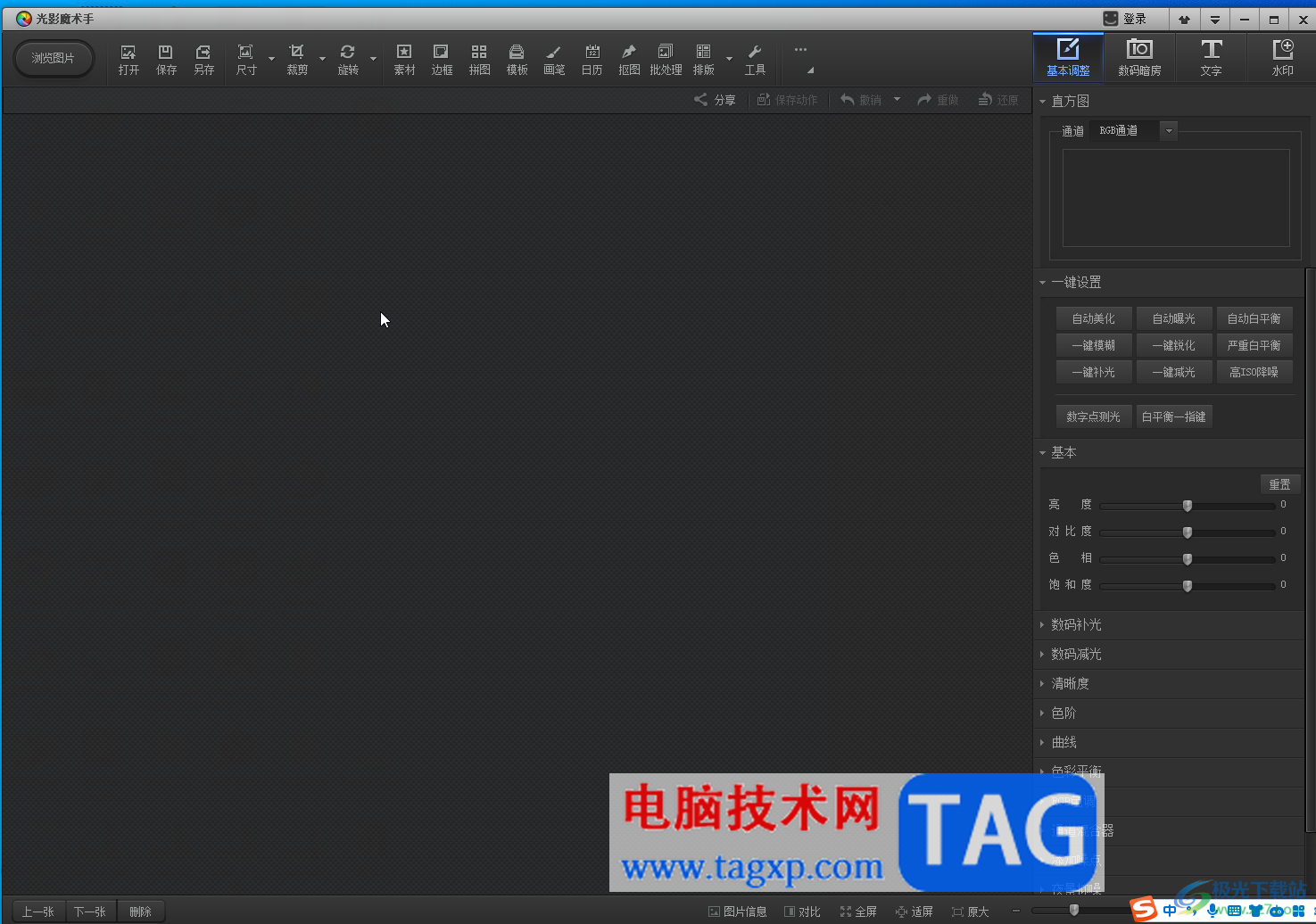Open the 边框 border tool

442,59
